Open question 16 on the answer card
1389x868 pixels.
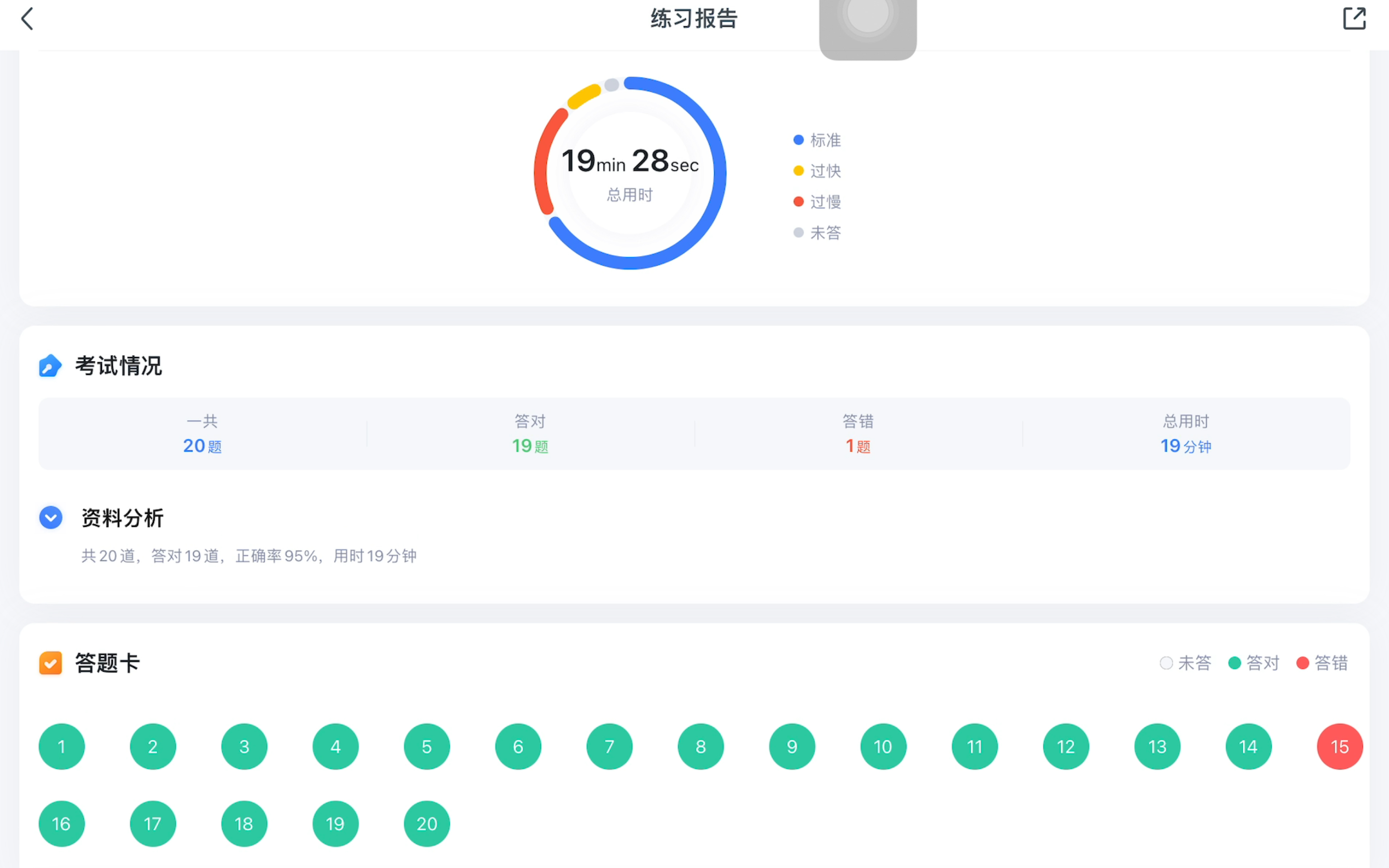pyautogui.click(x=61, y=823)
